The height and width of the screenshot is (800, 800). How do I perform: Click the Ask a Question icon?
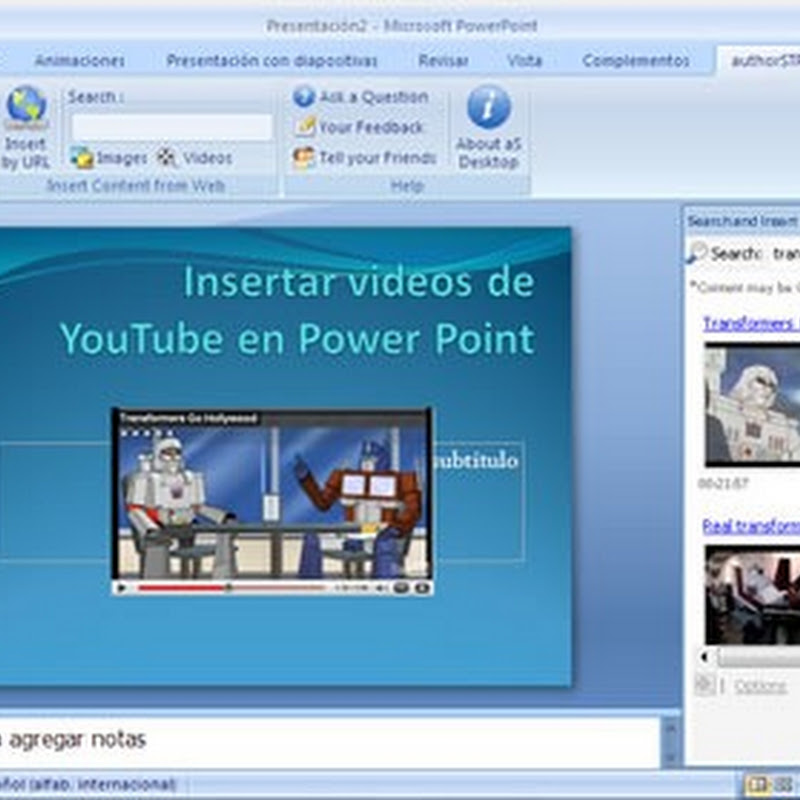coord(304,96)
